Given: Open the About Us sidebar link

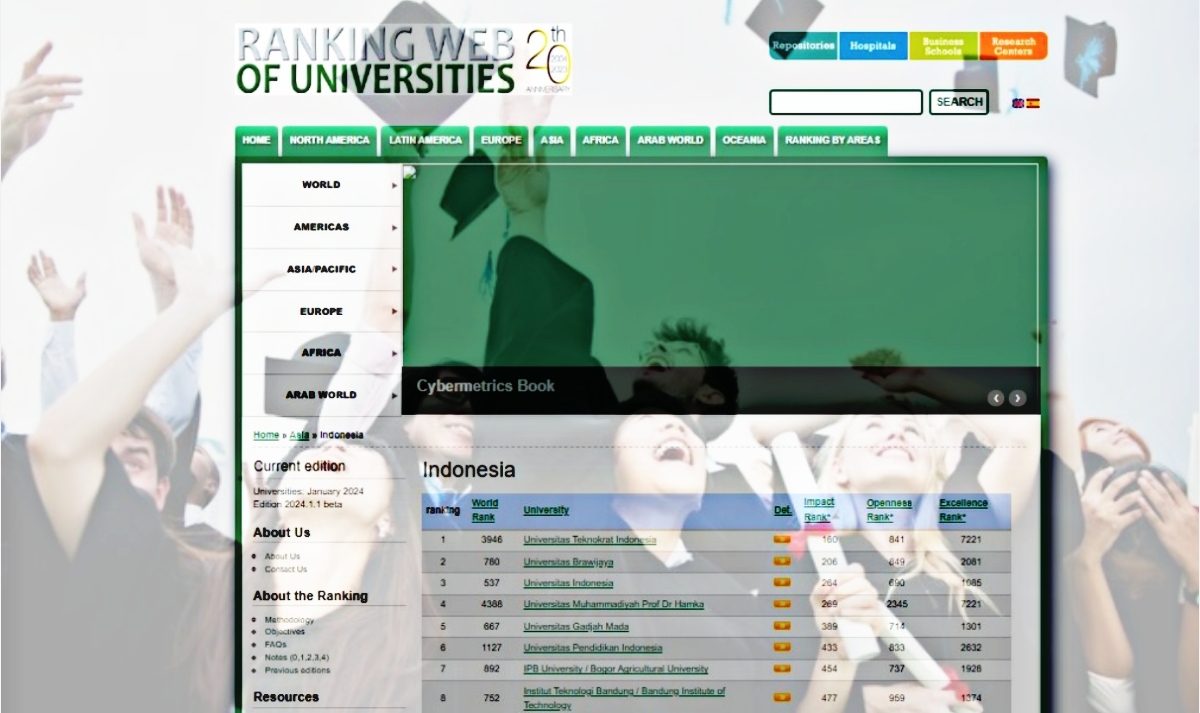Looking at the screenshot, I should pyautogui.click(x=282, y=556).
